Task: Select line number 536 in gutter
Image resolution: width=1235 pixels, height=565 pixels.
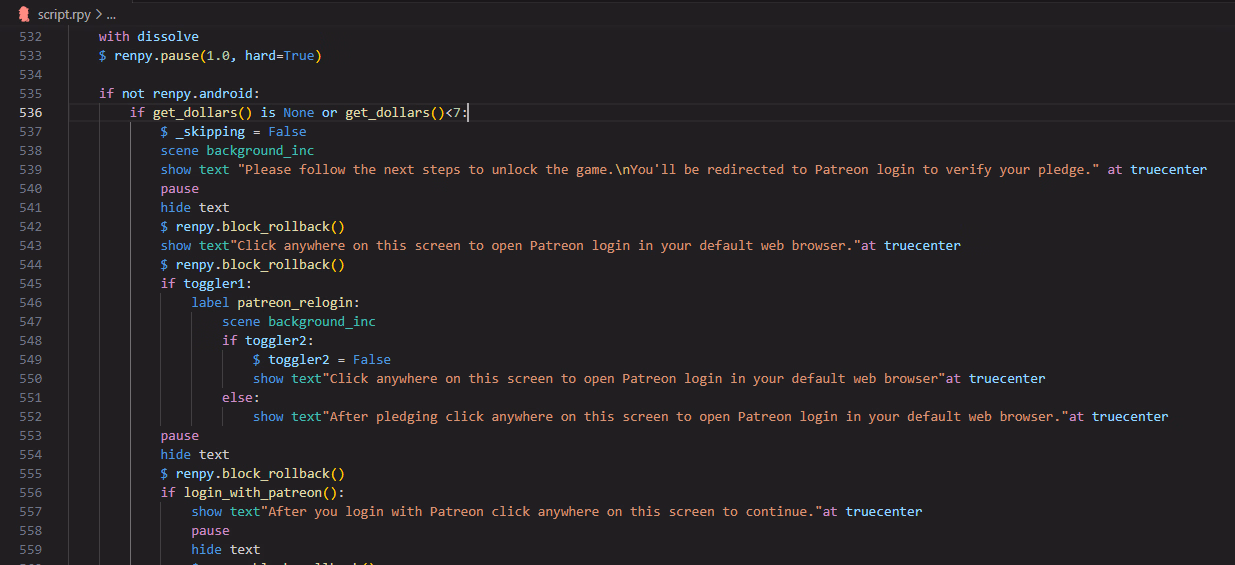Action: tap(30, 113)
